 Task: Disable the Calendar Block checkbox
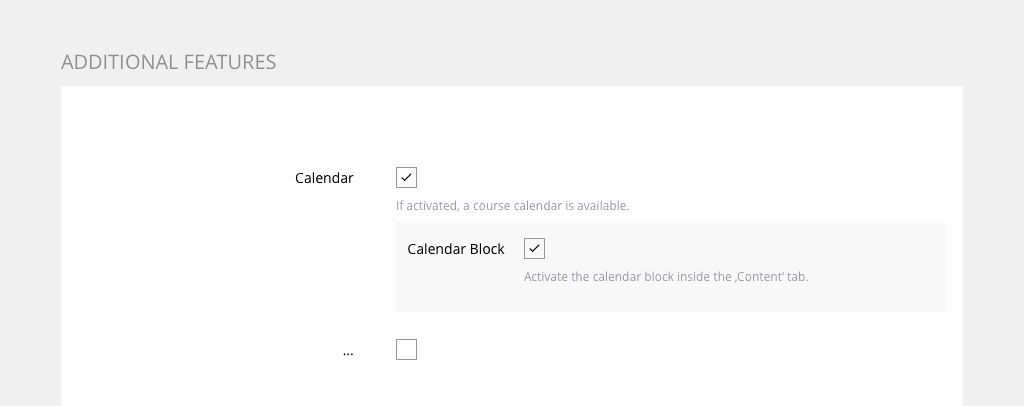click(x=534, y=249)
